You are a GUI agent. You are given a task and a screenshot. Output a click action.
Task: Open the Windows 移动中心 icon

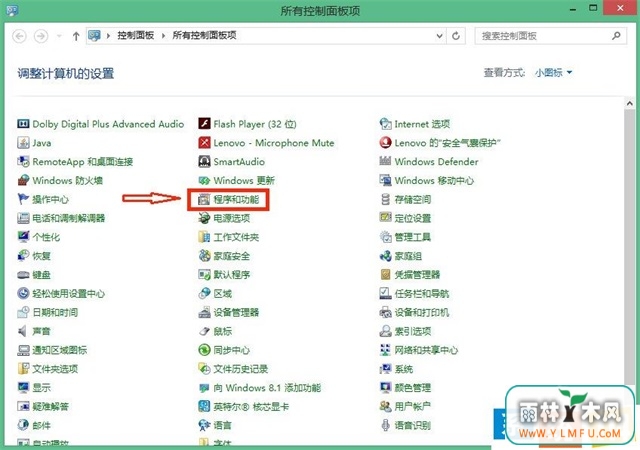(x=385, y=180)
